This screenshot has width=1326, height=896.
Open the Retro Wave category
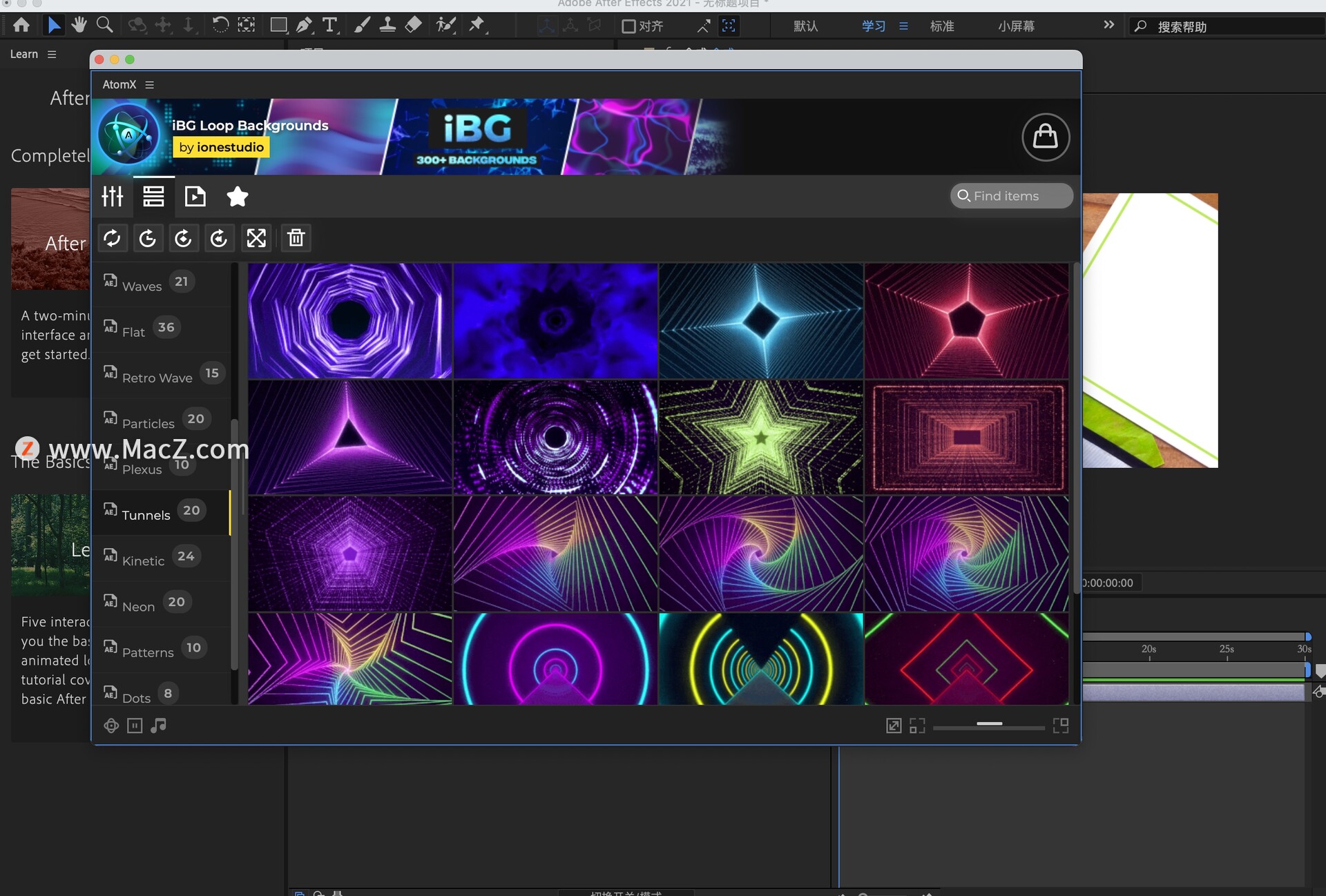point(157,377)
